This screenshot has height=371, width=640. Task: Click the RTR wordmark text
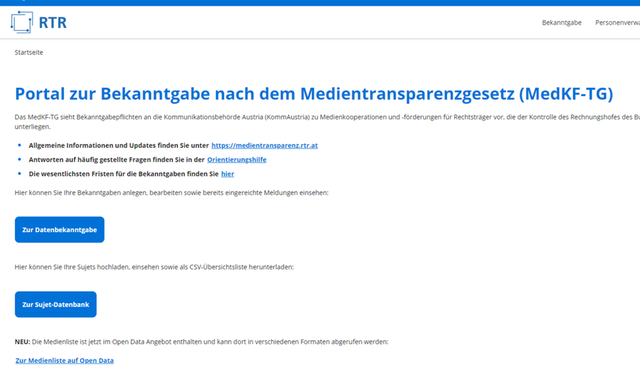pos(53,22)
